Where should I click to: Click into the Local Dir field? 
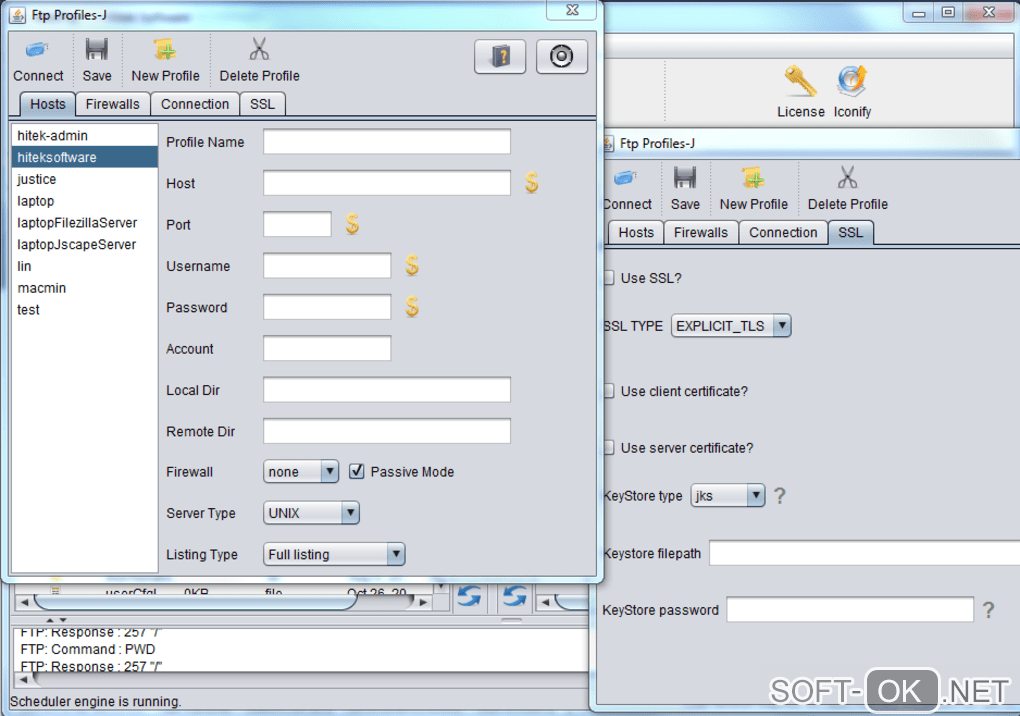(386, 390)
